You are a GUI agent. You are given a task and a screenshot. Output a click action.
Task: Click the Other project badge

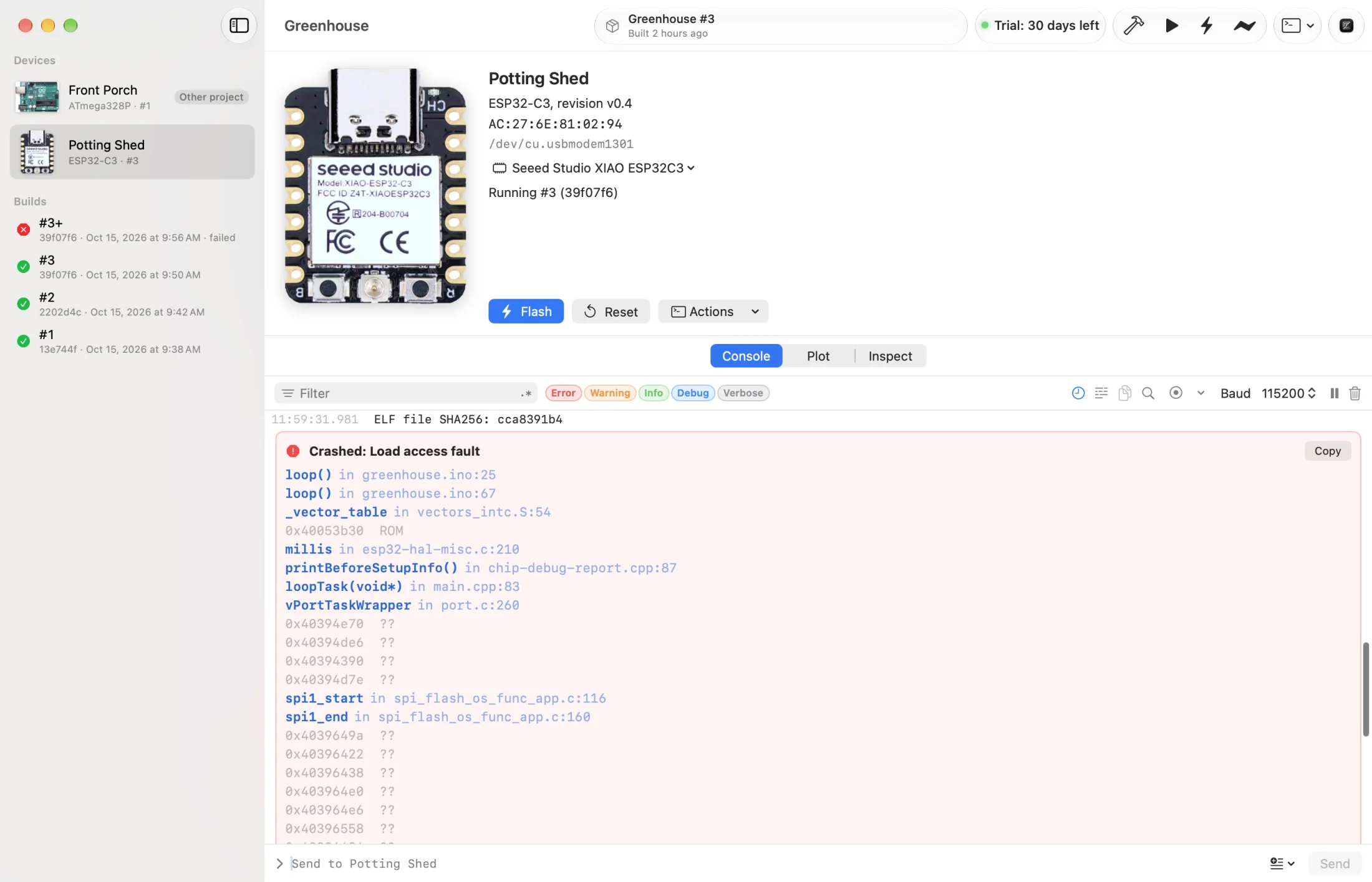(x=211, y=97)
